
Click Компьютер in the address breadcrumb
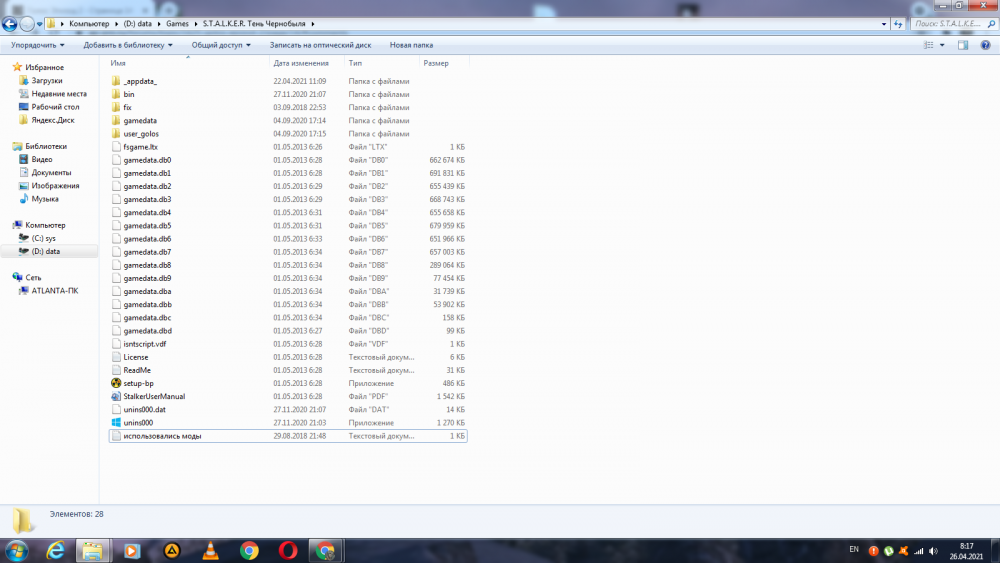point(89,24)
